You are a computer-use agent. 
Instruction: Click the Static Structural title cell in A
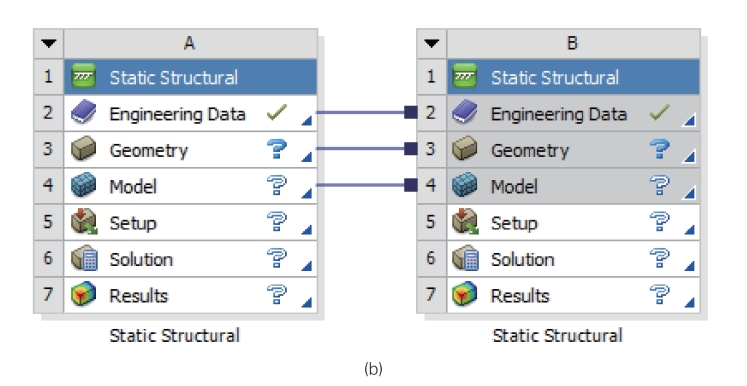point(190,77)
